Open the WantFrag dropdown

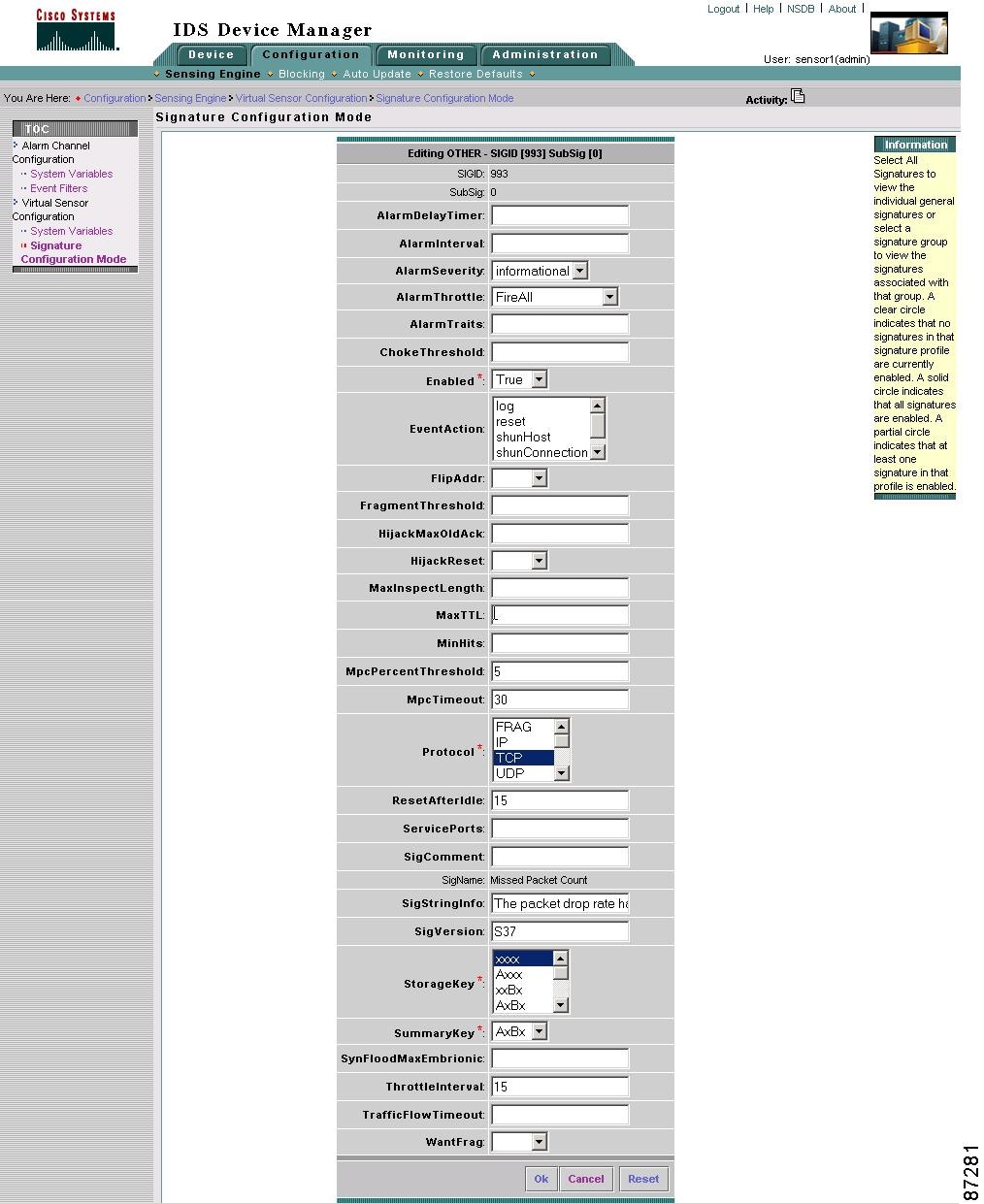pos(538,1142)
